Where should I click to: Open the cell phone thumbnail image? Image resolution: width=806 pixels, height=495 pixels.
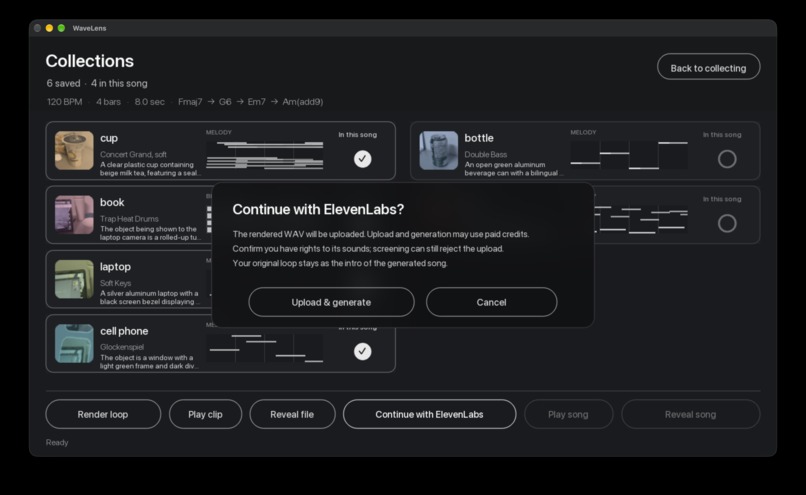click(74, 343)
